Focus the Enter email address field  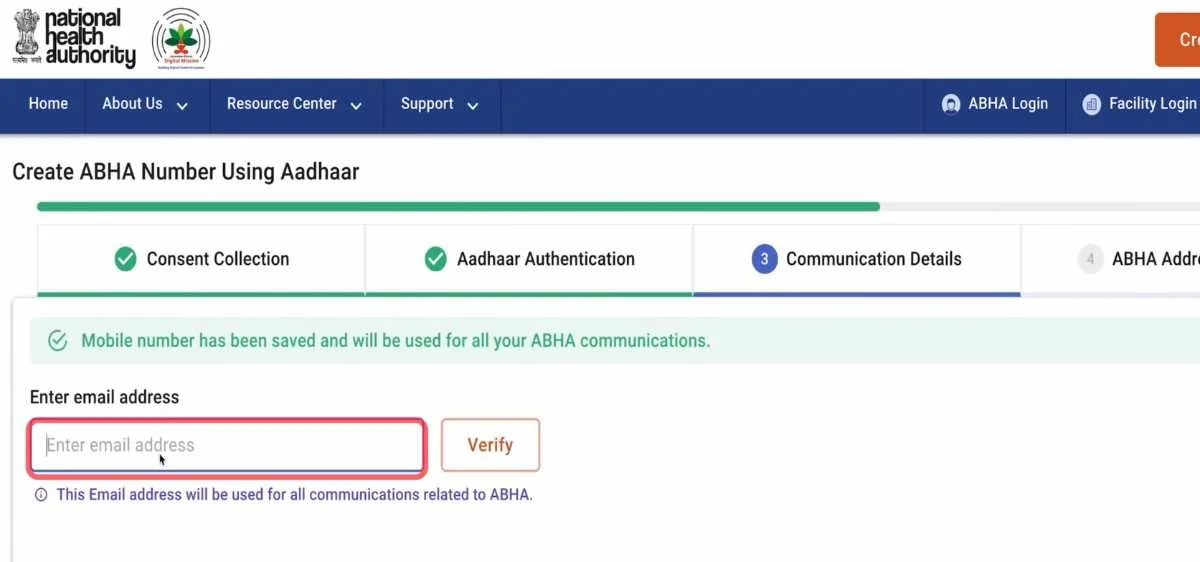pyautogui.click(x=228, y=446)
